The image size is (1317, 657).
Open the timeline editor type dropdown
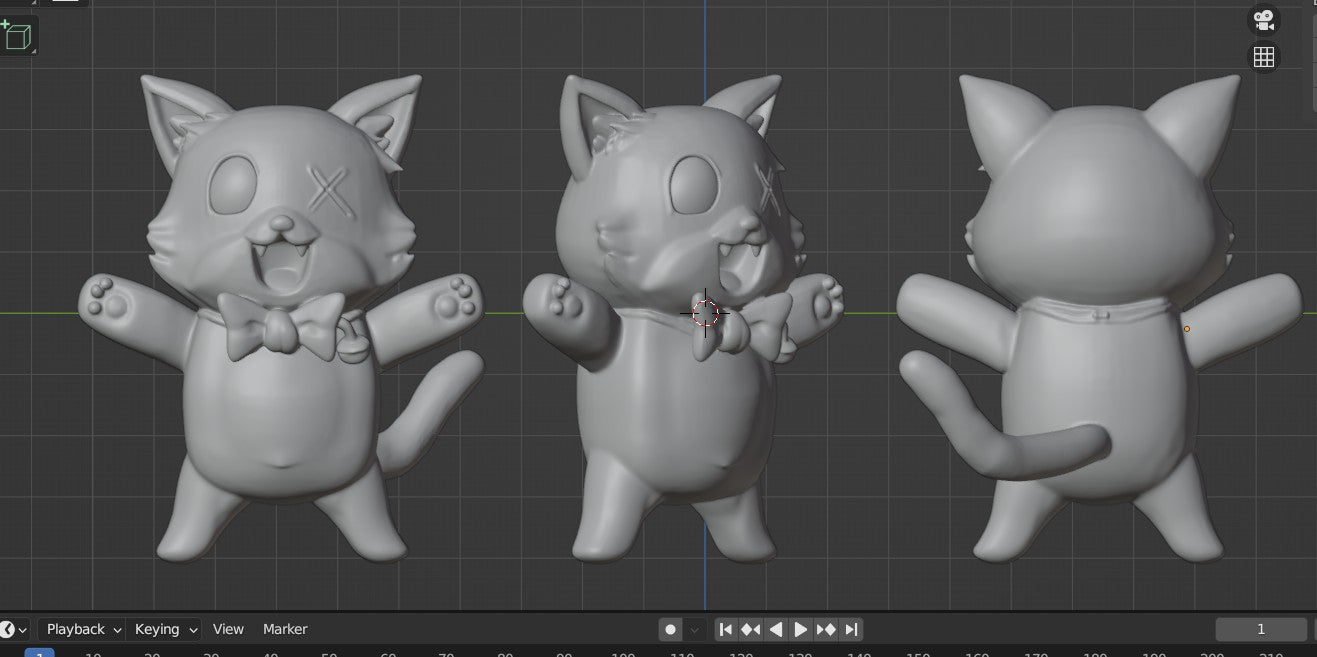tap(12, 629)
